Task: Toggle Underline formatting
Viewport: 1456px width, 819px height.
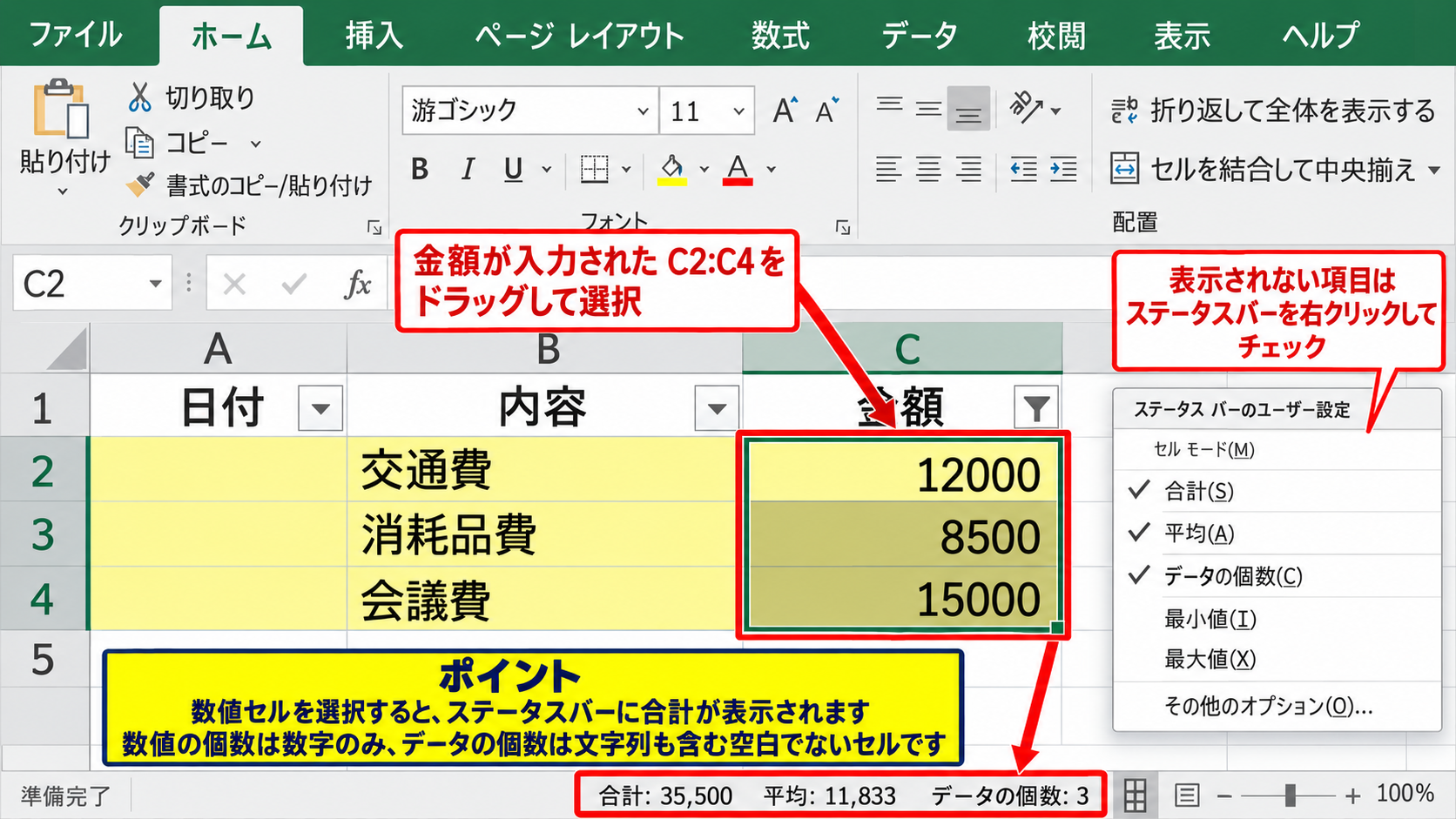Action: pyautogui.click(x=514, y=169)
